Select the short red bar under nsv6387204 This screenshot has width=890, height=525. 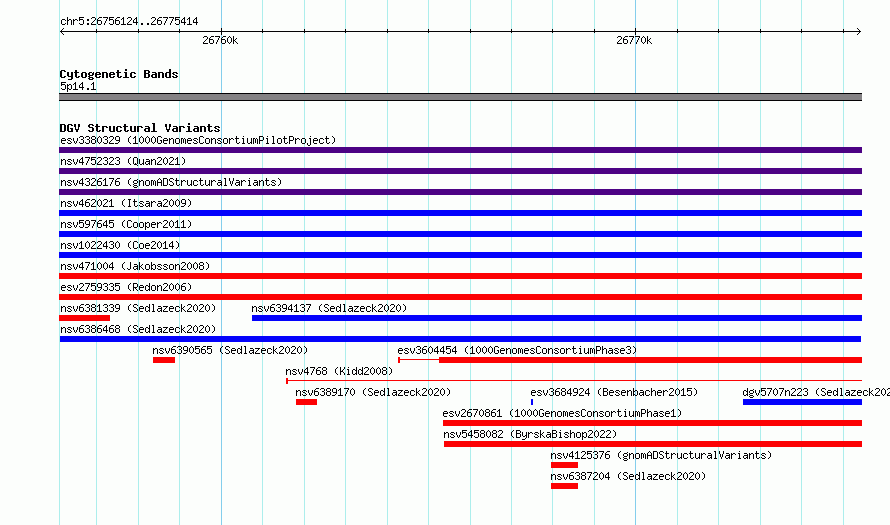pyautogui.click(x=564, y=486)
